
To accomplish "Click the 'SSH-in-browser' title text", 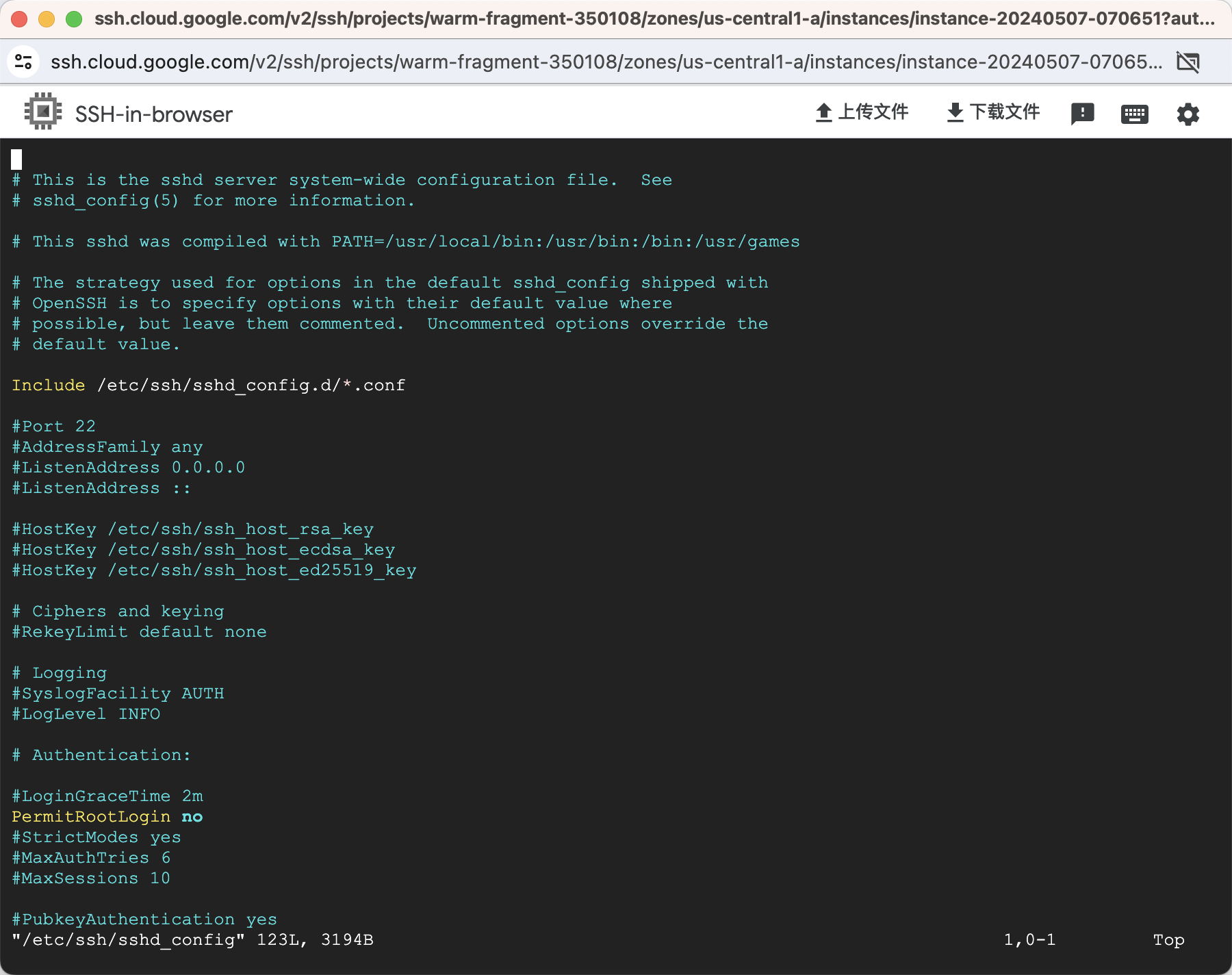I will [154, 114].
